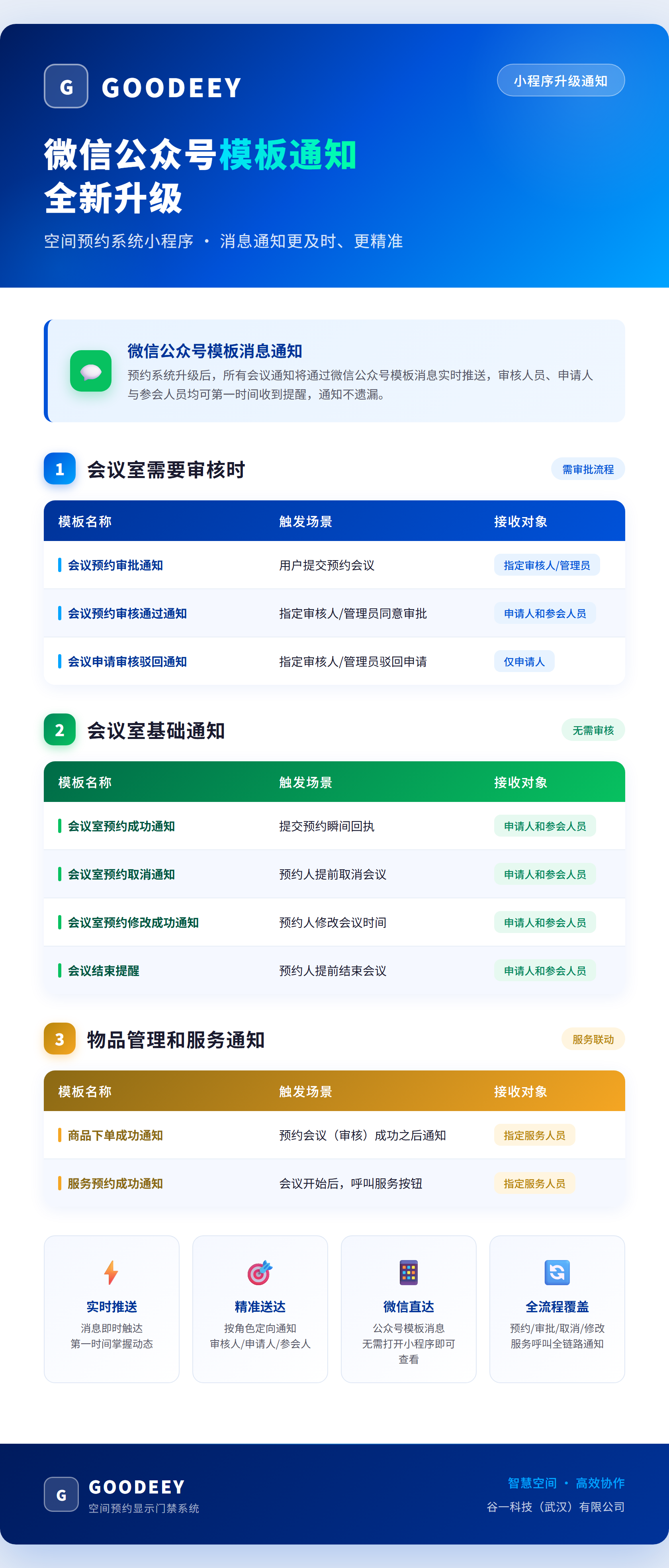Click 模板名称 header in the blue table
The width and height of the screenshot is (669, 1568).
84,521
